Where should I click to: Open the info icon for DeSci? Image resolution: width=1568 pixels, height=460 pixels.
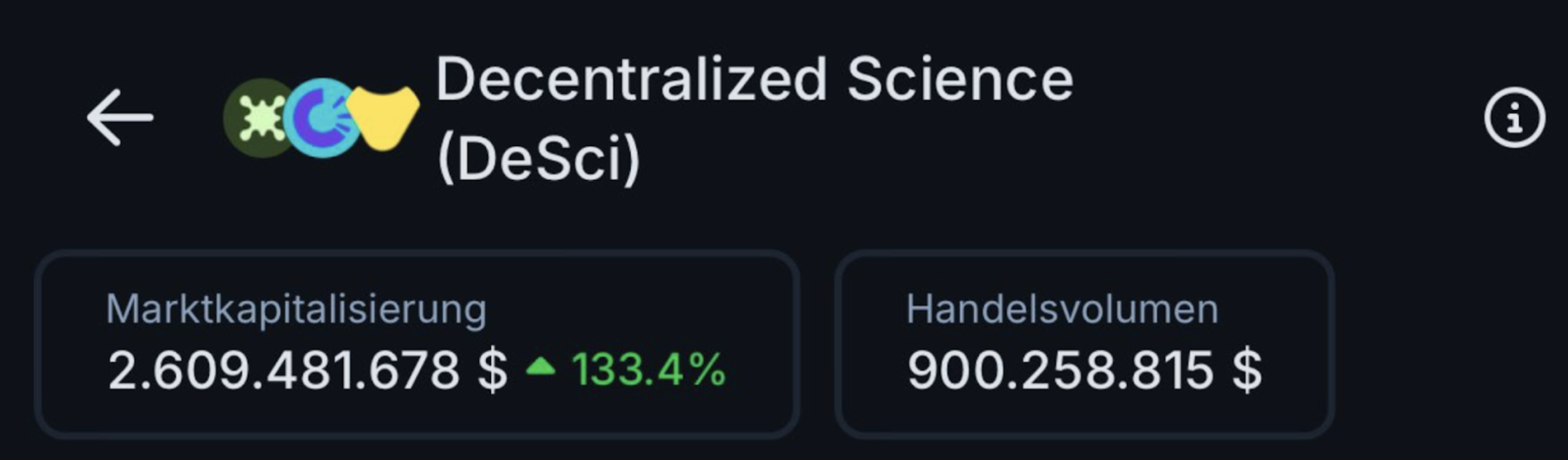pyautogui.click(x=1515, y=118)
